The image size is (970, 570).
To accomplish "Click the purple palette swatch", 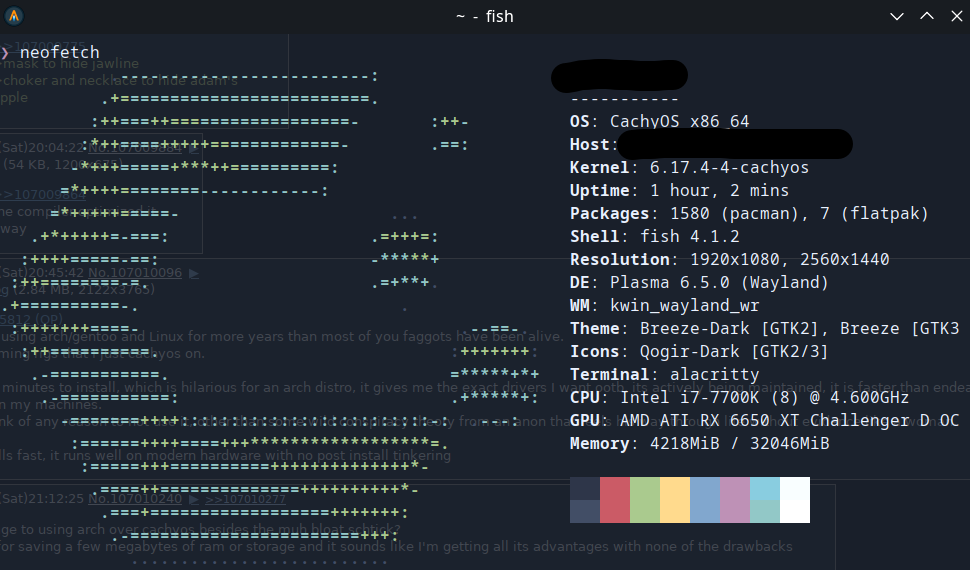I will tap(735, 500).
